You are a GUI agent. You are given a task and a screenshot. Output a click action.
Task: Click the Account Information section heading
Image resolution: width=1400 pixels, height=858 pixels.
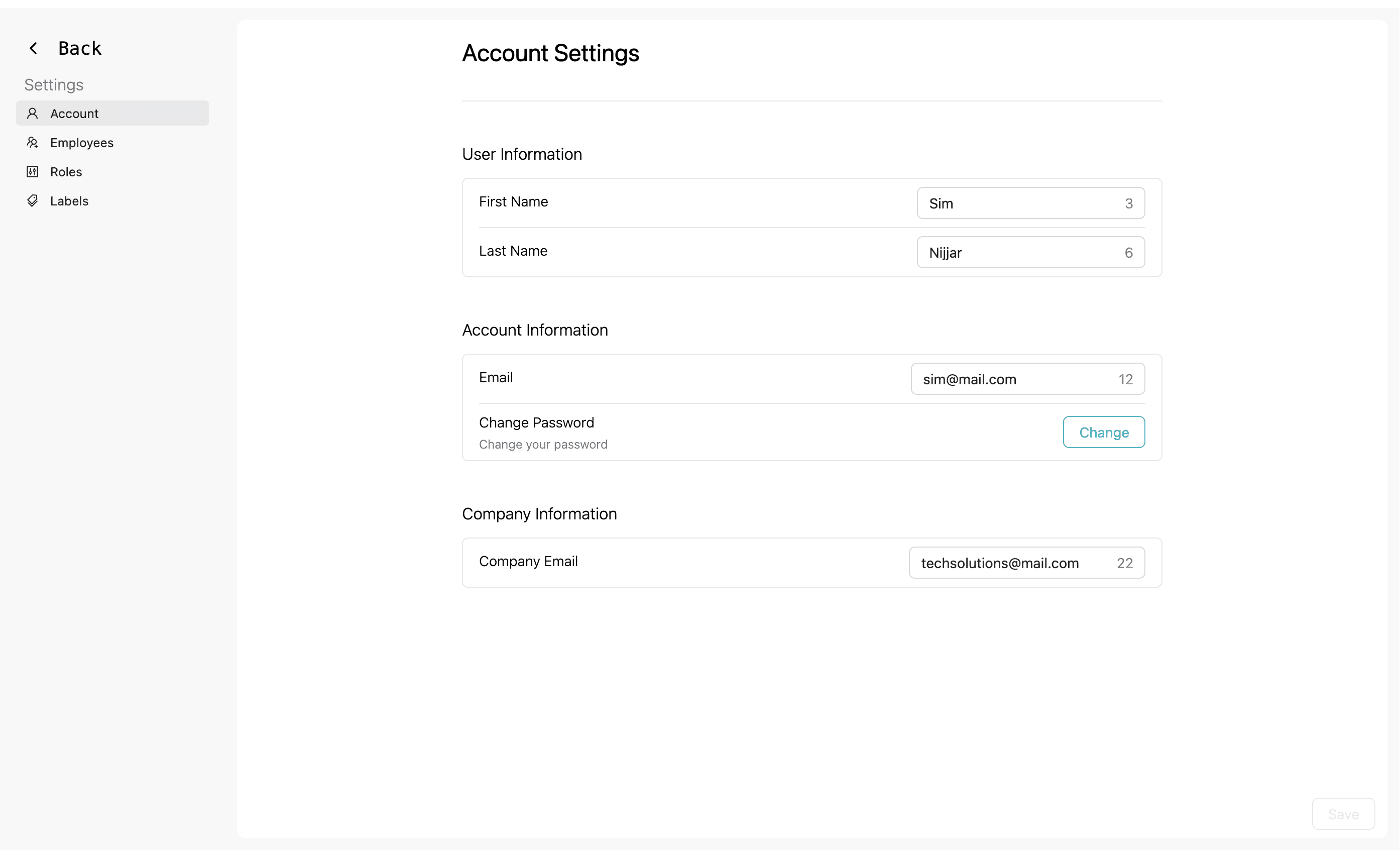(x=535, y=330)
